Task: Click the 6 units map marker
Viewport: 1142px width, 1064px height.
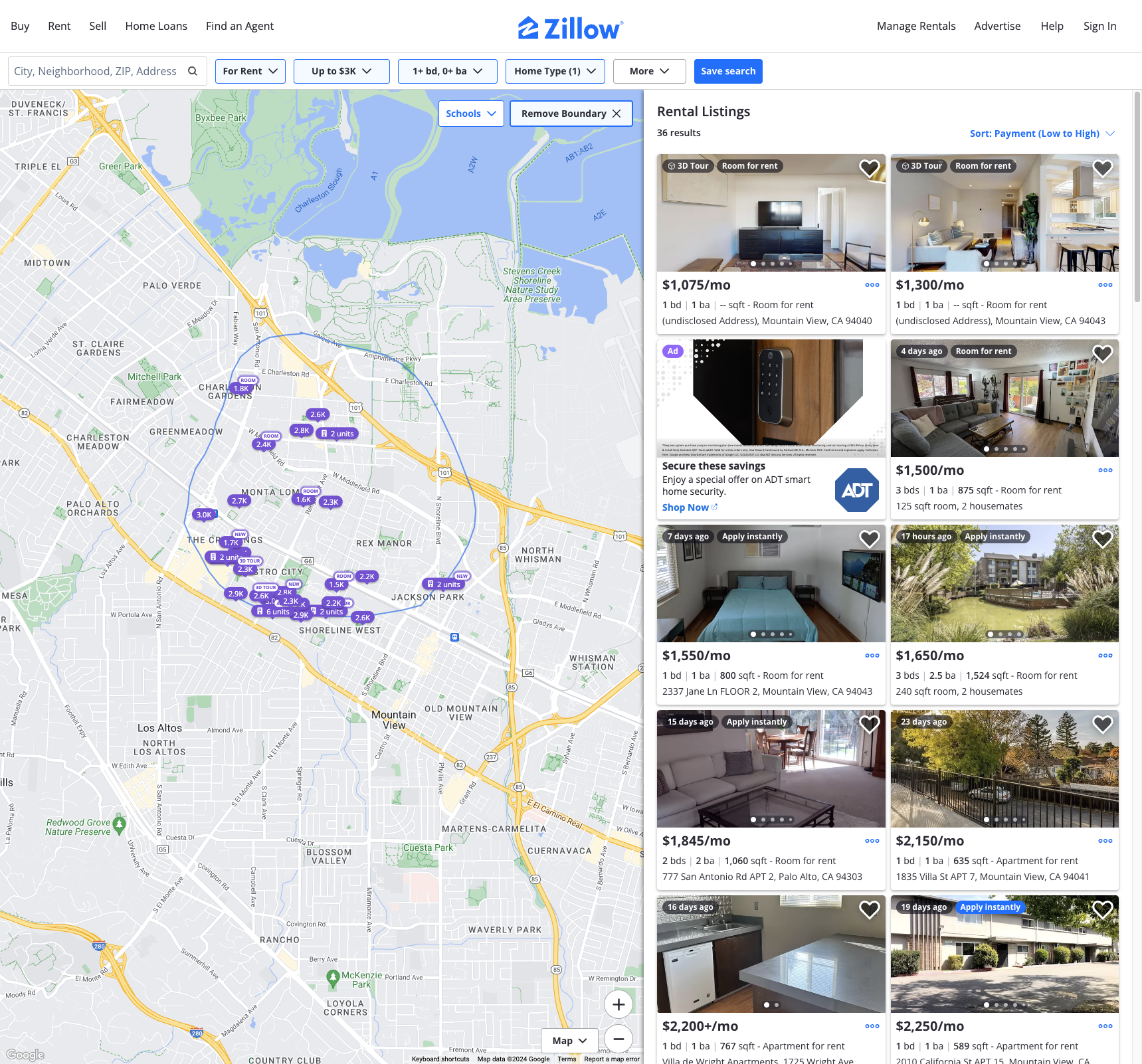Action: (273, 612)
